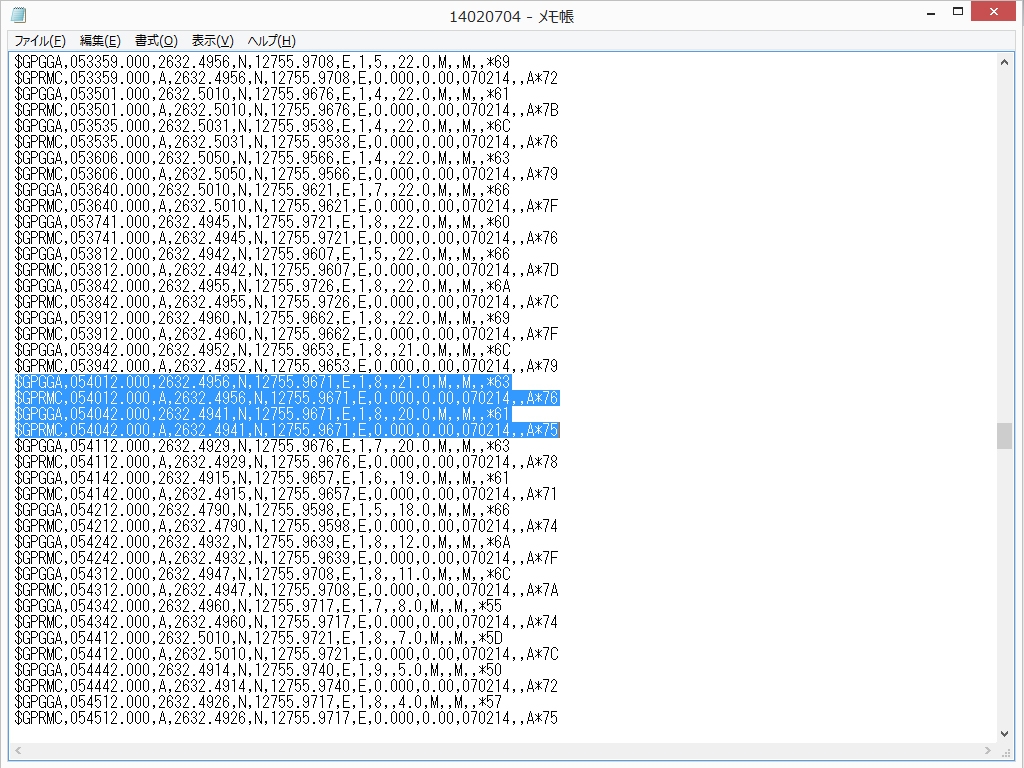Viewport: 1024px width, 768px height.
Task: Click the line $GPGGA,053912.000 ending *69
Action: pos(262,318)
